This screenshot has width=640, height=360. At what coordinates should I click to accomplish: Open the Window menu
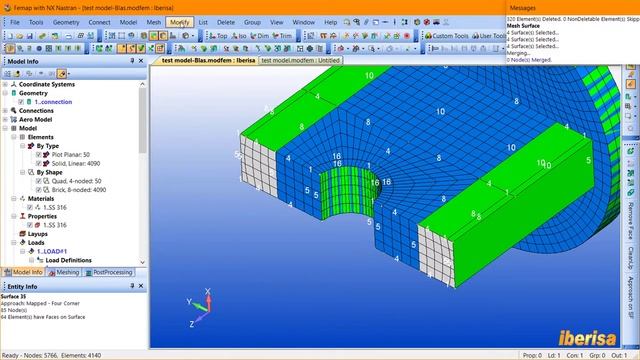pos(304,22)
